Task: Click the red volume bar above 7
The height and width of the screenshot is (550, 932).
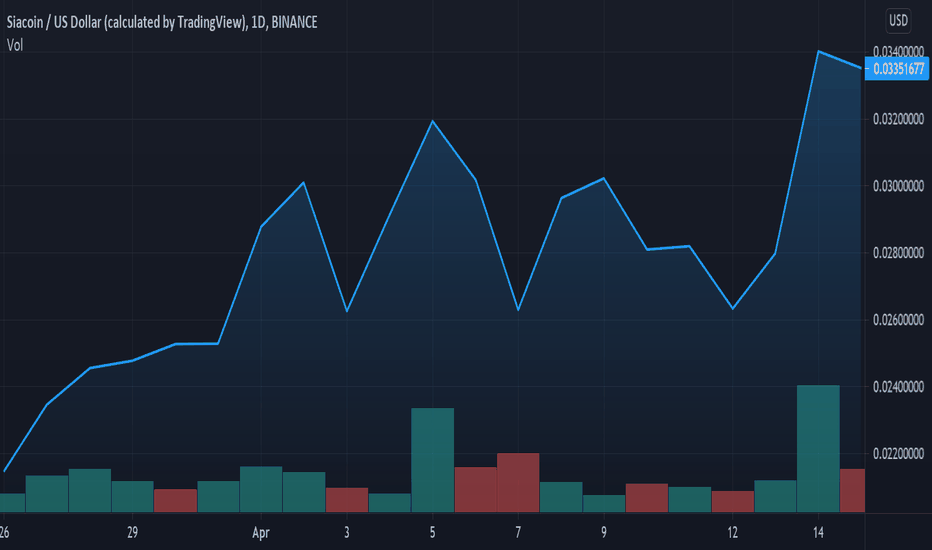Action: (x=518, y=483)
